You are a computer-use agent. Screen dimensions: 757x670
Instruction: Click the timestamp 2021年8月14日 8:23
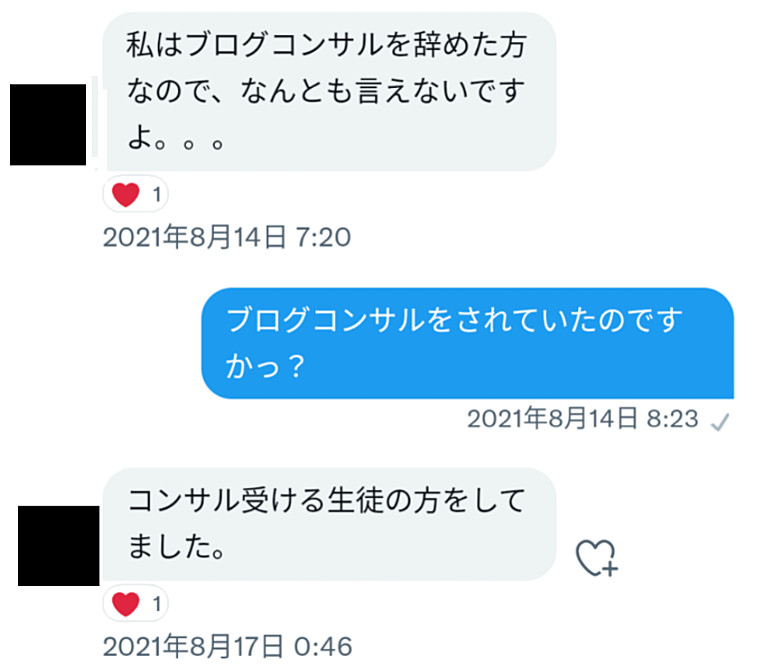[583, 418]
